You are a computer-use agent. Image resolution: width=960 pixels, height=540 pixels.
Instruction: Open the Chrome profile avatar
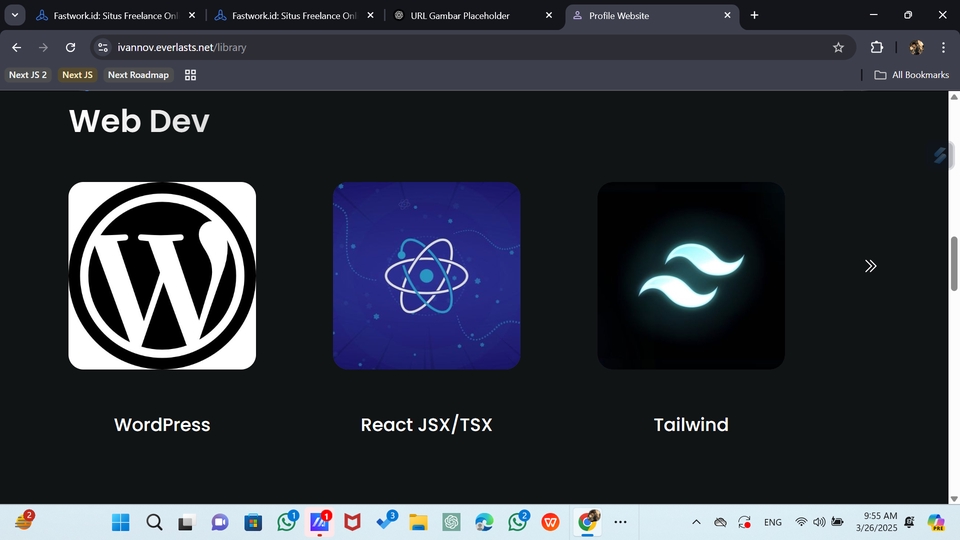(917, 47)
